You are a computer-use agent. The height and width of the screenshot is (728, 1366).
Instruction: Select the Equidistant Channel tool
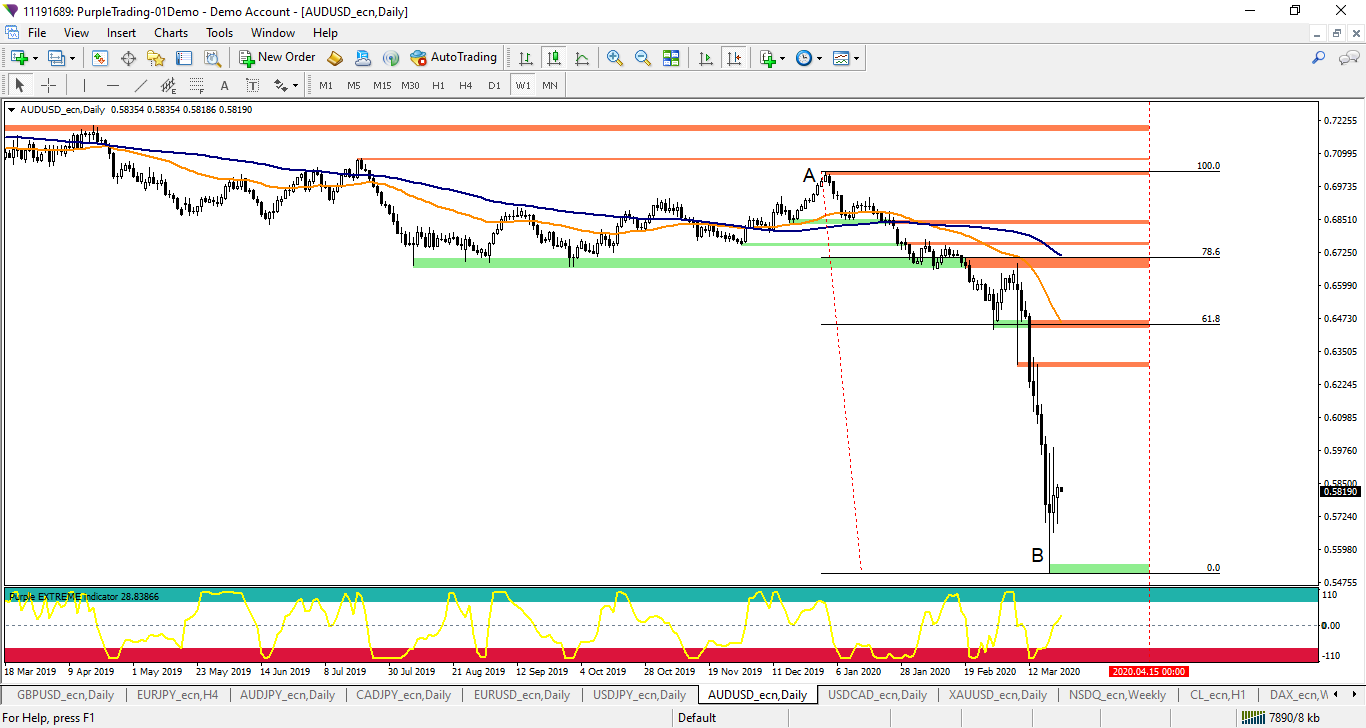[x=168, y=85]
